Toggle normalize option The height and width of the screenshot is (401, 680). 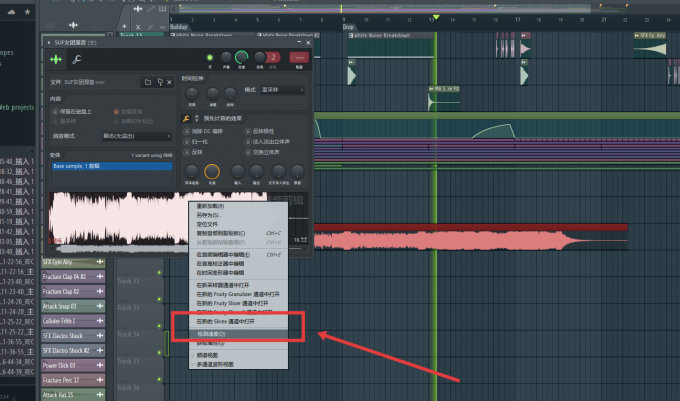tap(187, 142)
